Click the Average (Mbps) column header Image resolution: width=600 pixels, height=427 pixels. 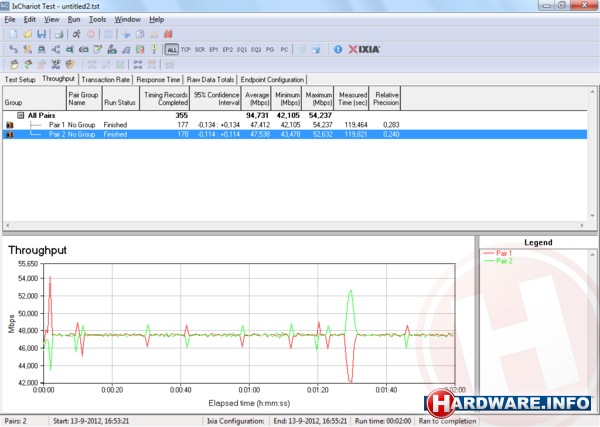(x=256, y=99)
